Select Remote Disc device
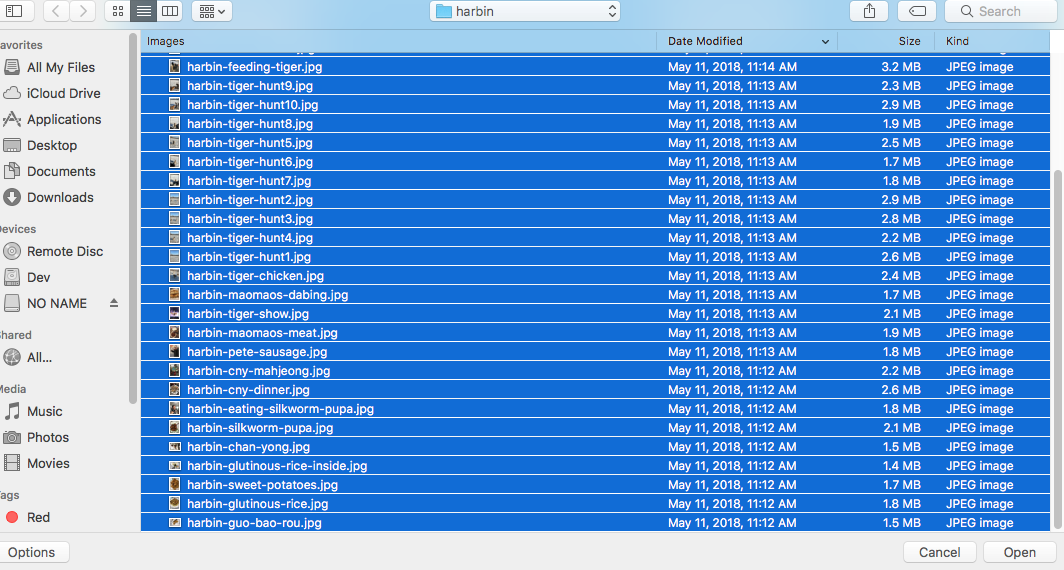The width and height of the screenshot is (1064, 570). (64, 251)
